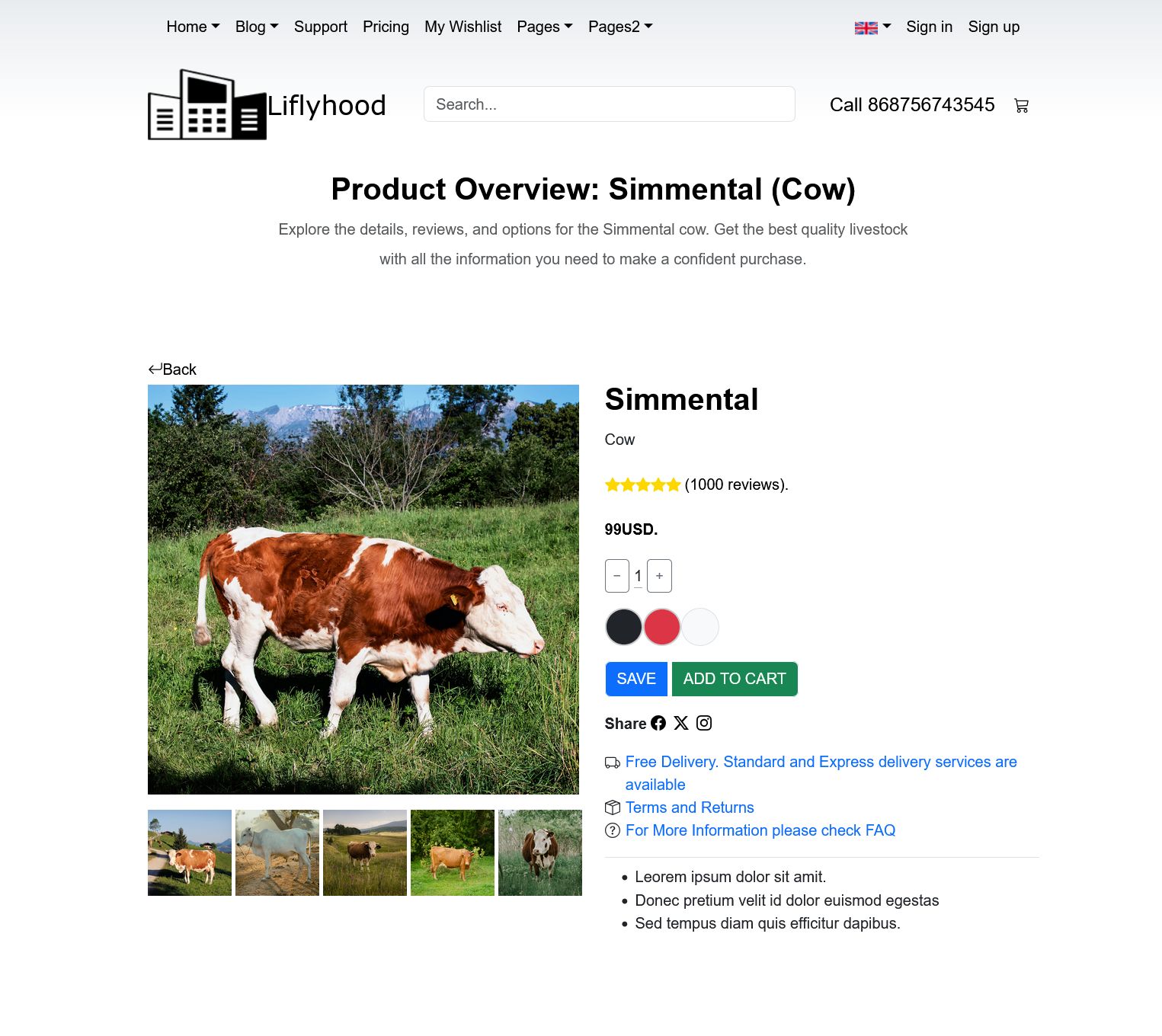Open the language flag dropdown
This screenshot has width=1162, height=1036.
pos(872,27)
